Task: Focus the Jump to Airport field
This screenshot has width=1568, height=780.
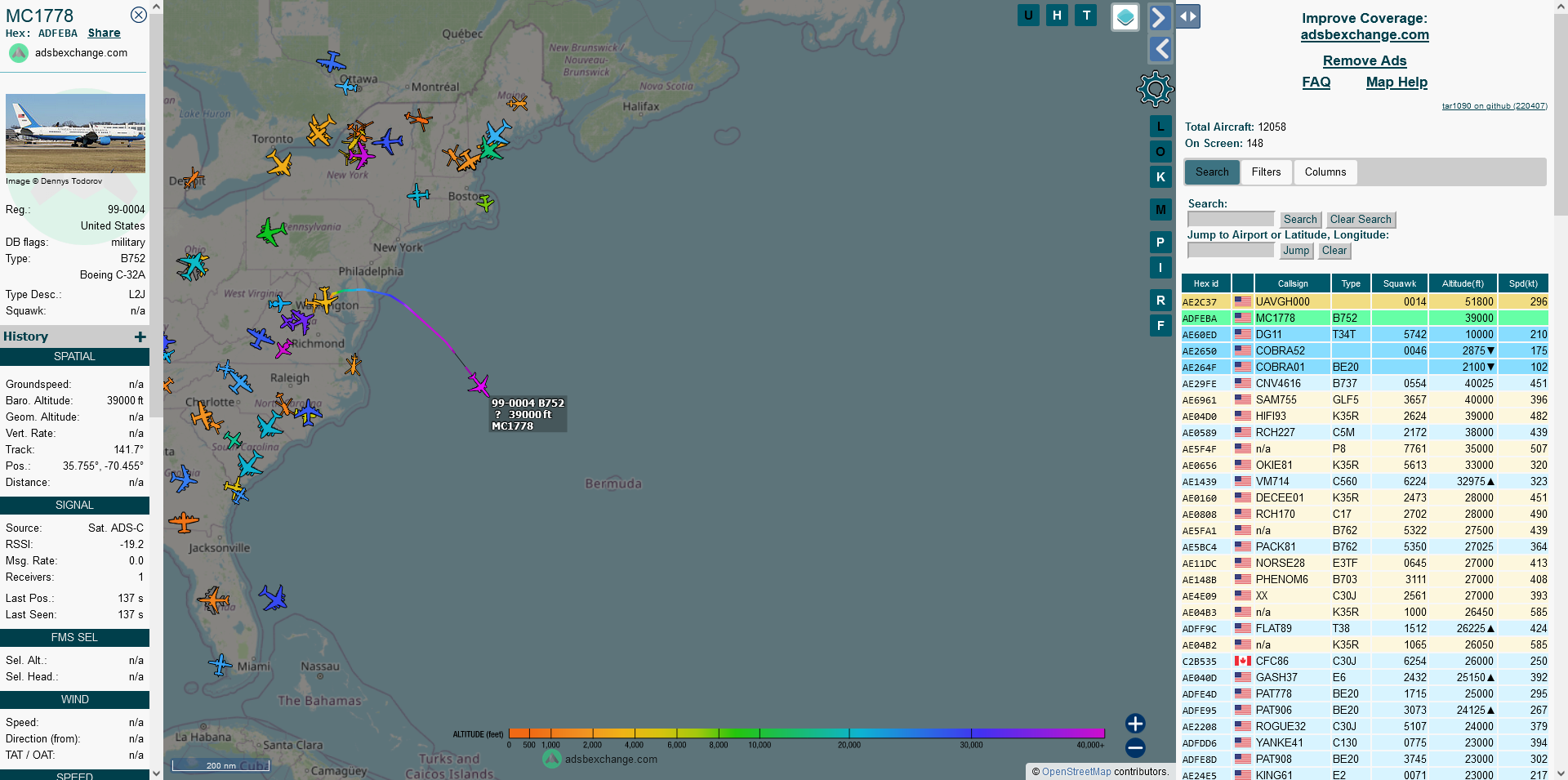Action: tap(1231, 250)
